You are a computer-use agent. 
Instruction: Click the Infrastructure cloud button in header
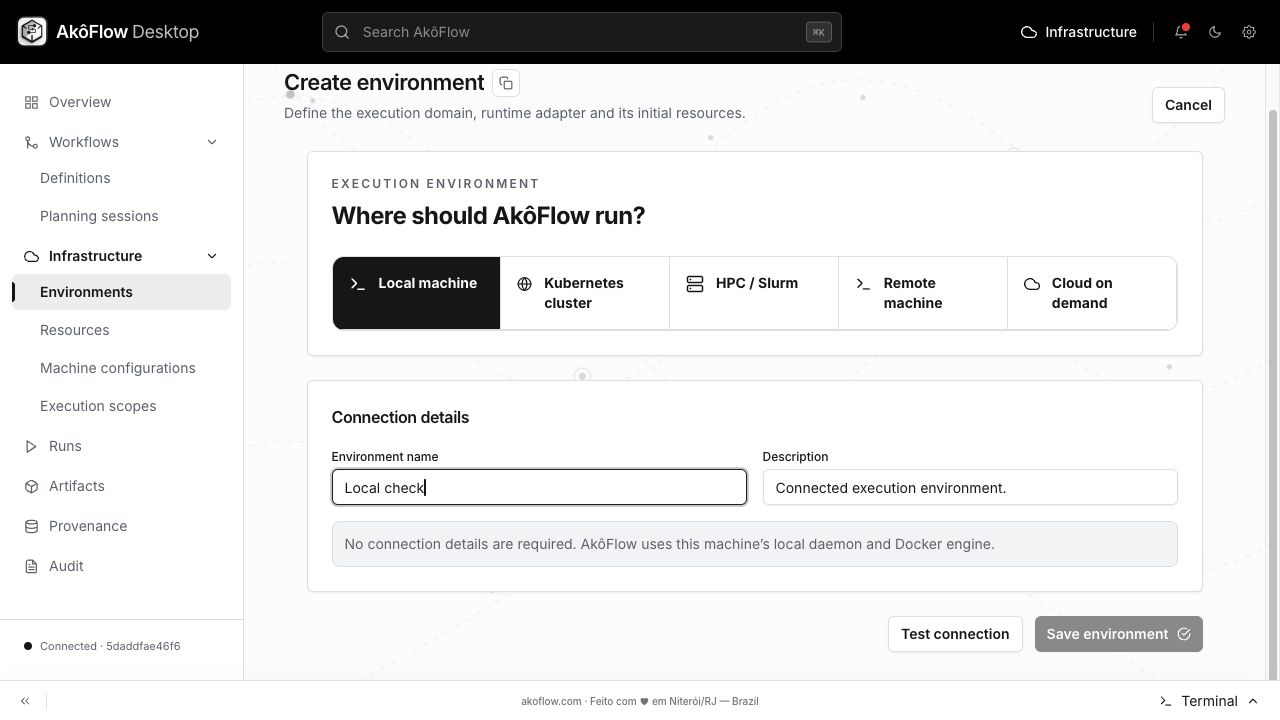click(1078, 32)
